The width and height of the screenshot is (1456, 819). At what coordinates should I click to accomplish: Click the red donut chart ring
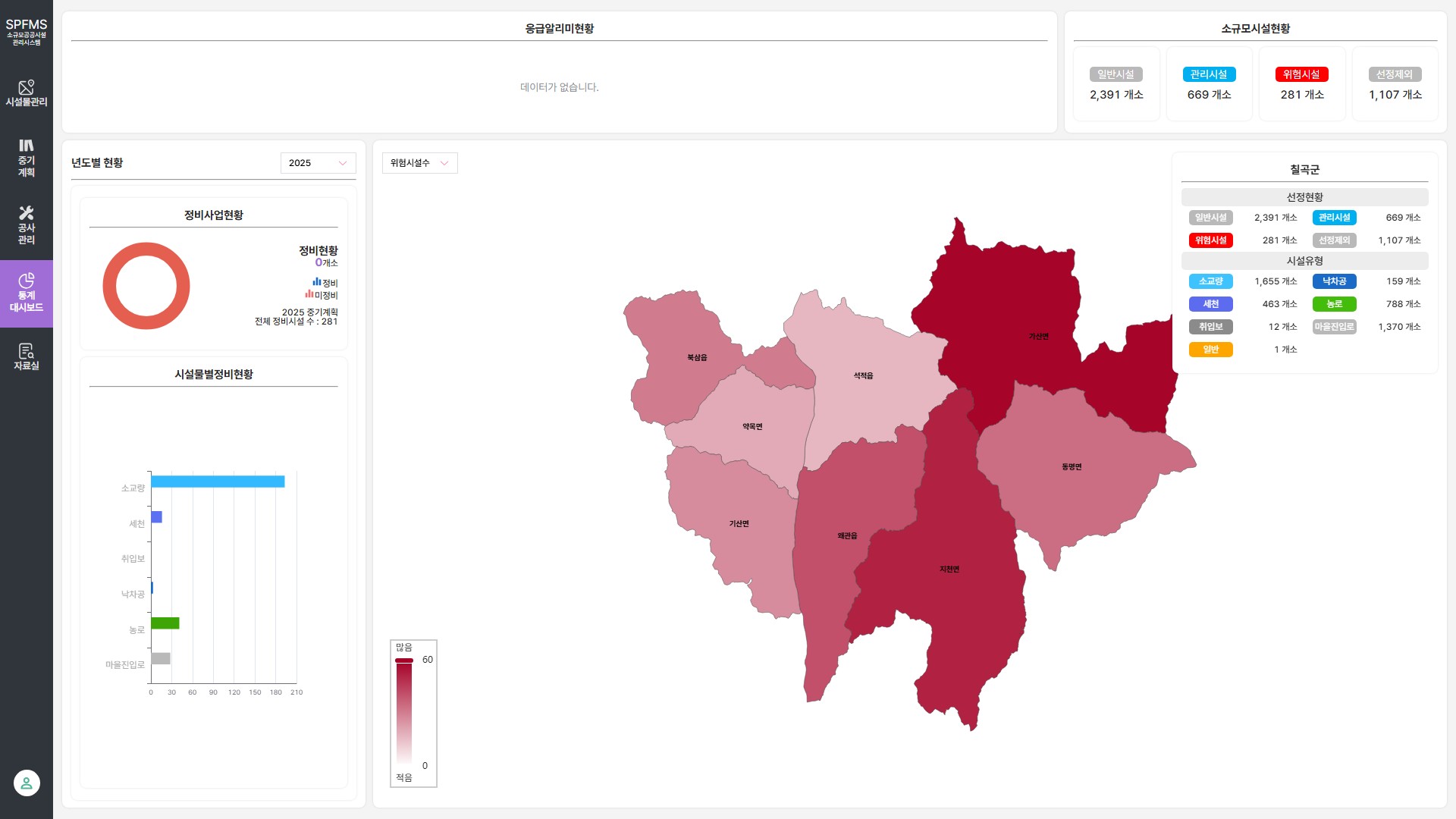tap(108, 286)
